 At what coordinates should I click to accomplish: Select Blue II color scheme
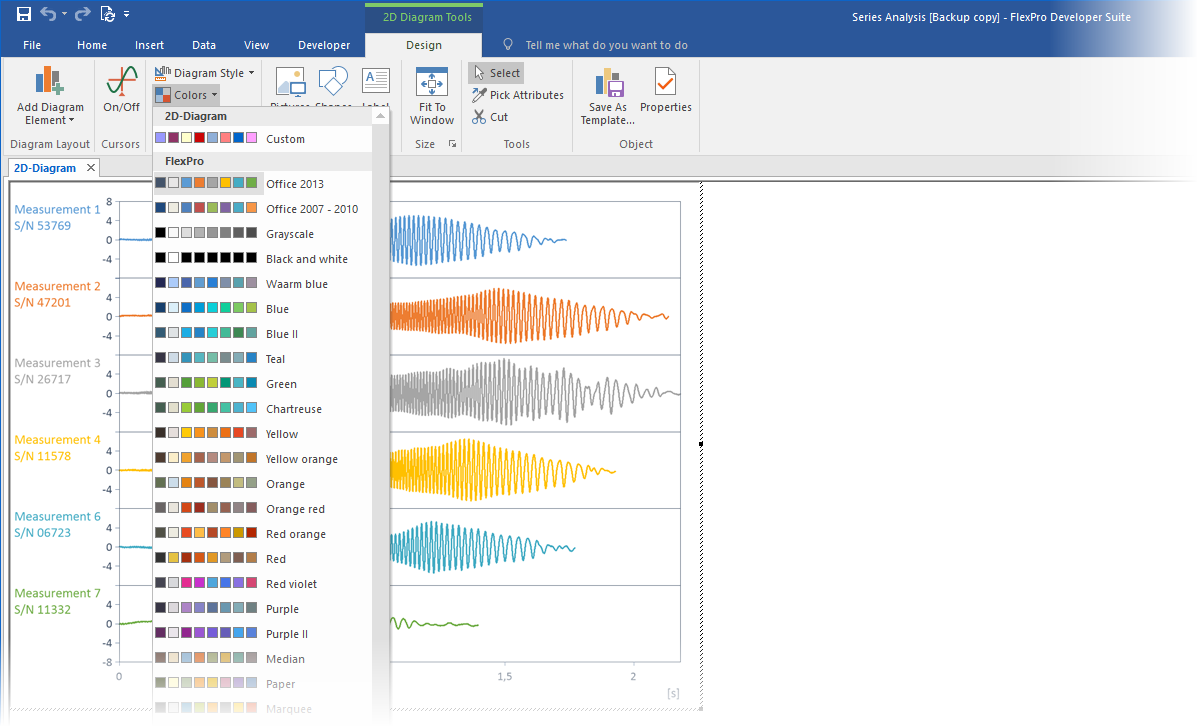pyautogui.click(x=263, y=334)
